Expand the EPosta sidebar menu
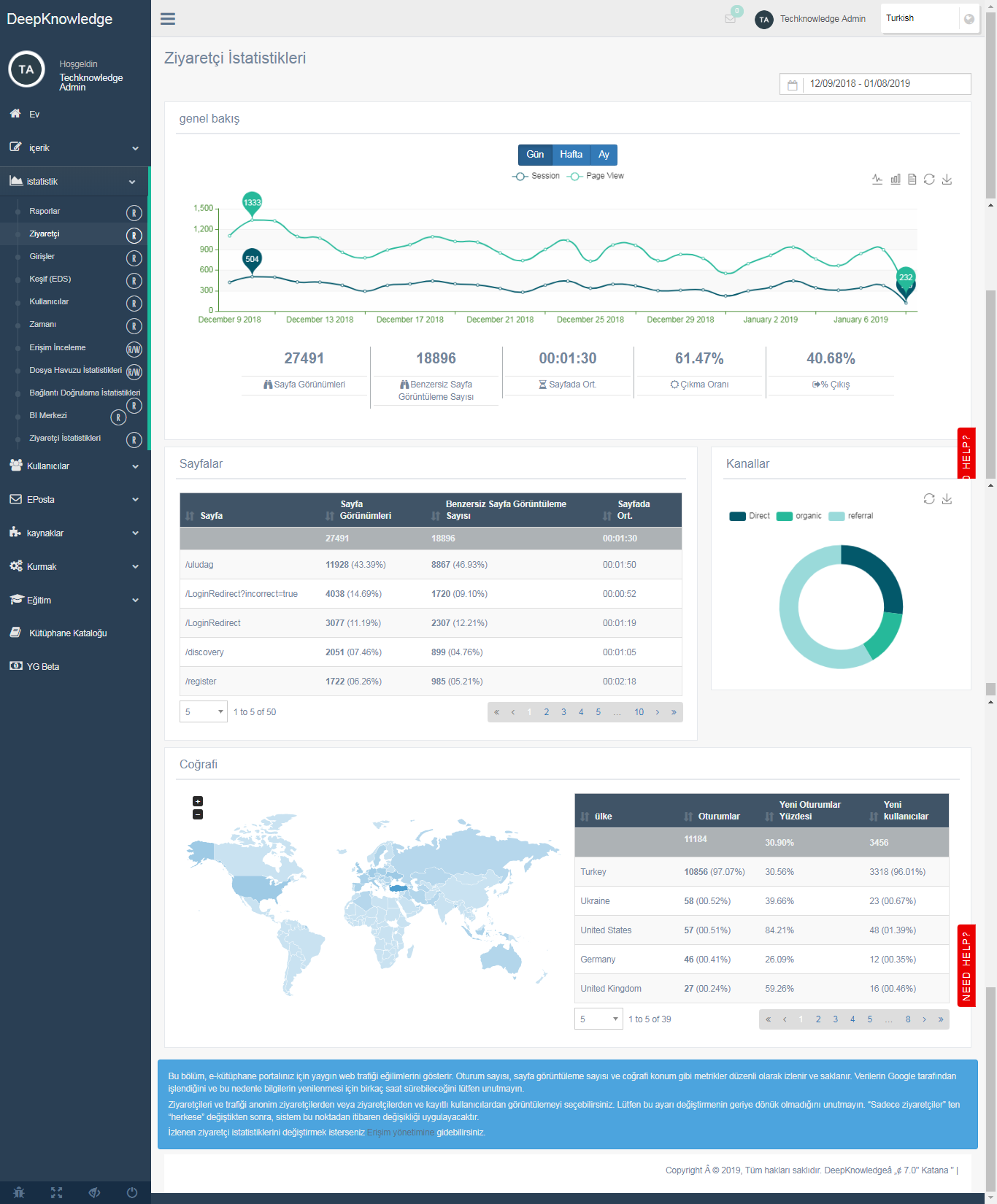997x1204 pixels. pos(74,500)
